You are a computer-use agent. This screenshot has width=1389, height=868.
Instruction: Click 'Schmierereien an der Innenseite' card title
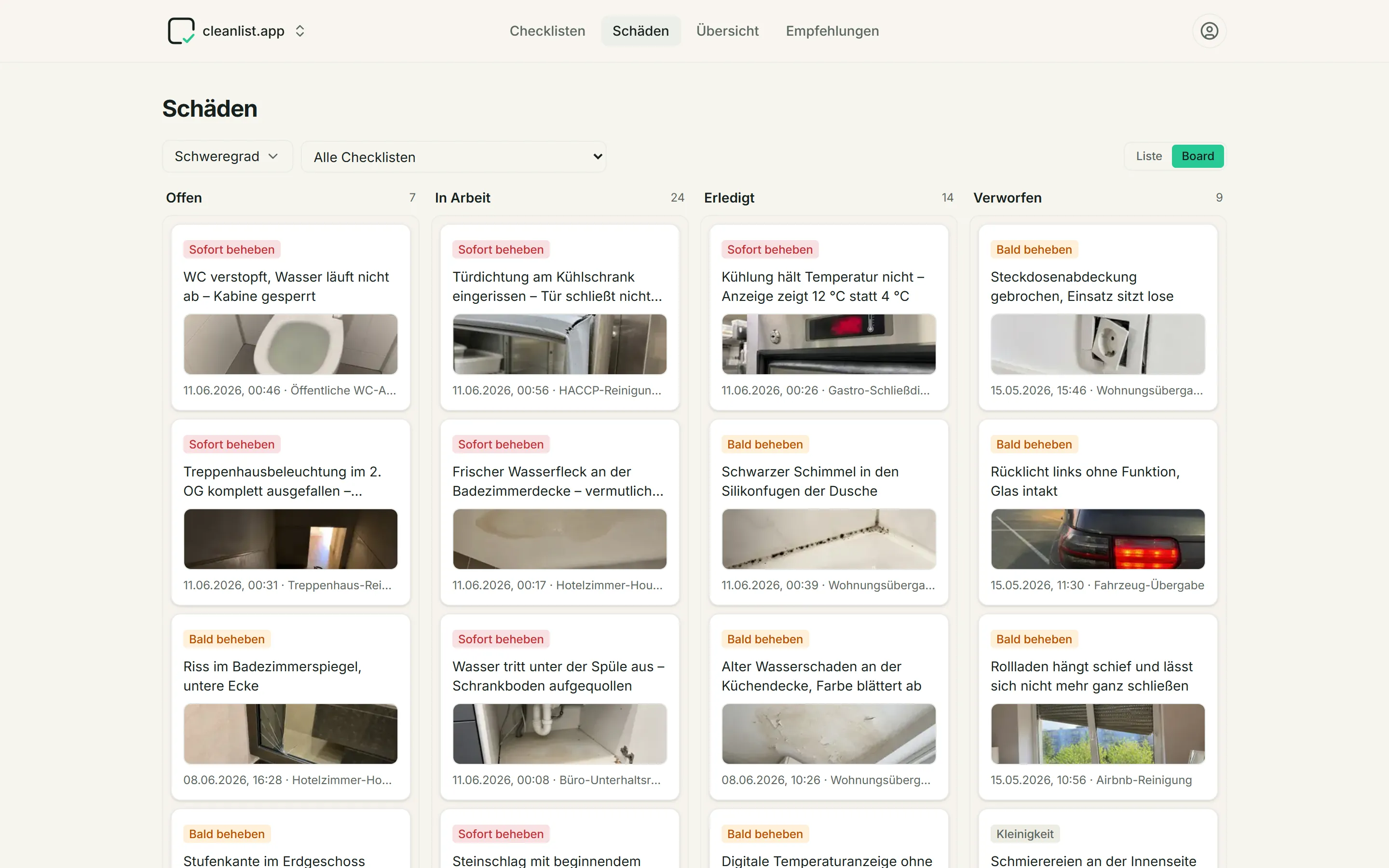click(x=1093, y=861)
